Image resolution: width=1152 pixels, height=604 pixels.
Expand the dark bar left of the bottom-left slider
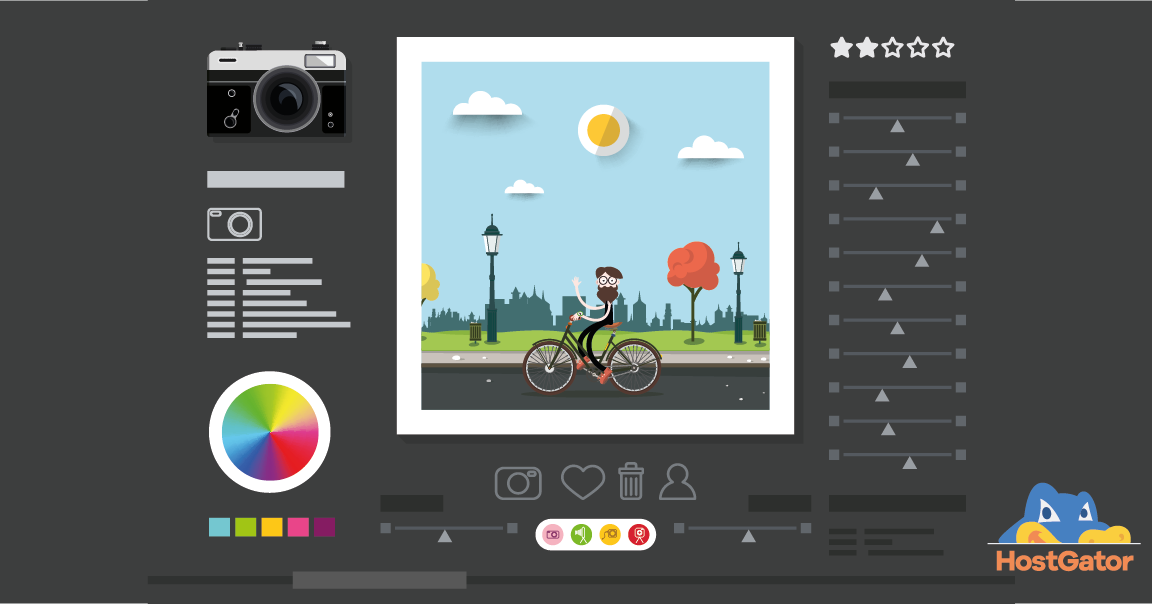click(x=412, y=503)
